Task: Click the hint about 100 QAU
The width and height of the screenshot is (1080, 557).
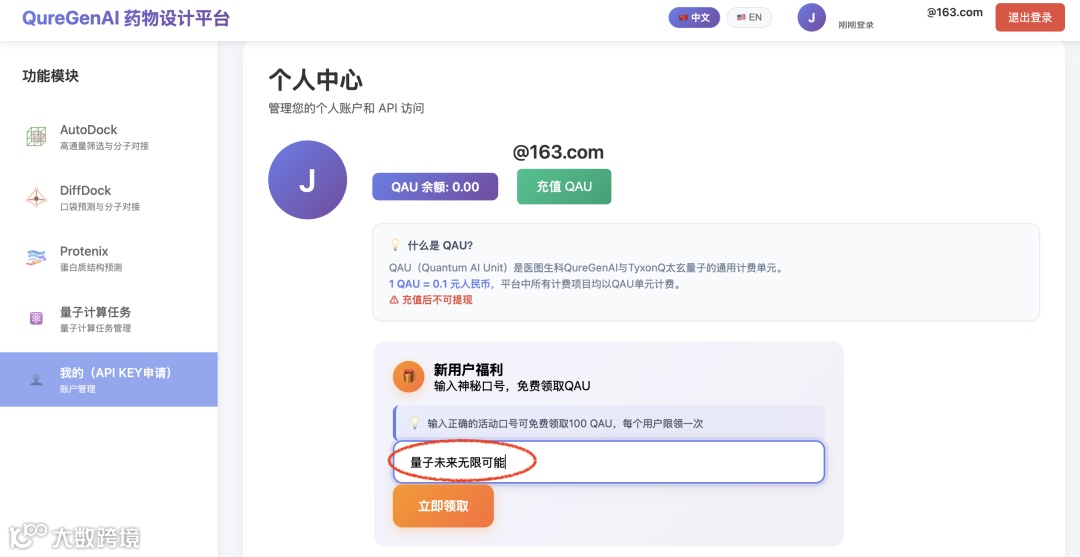Action: (x=565, y=423)
